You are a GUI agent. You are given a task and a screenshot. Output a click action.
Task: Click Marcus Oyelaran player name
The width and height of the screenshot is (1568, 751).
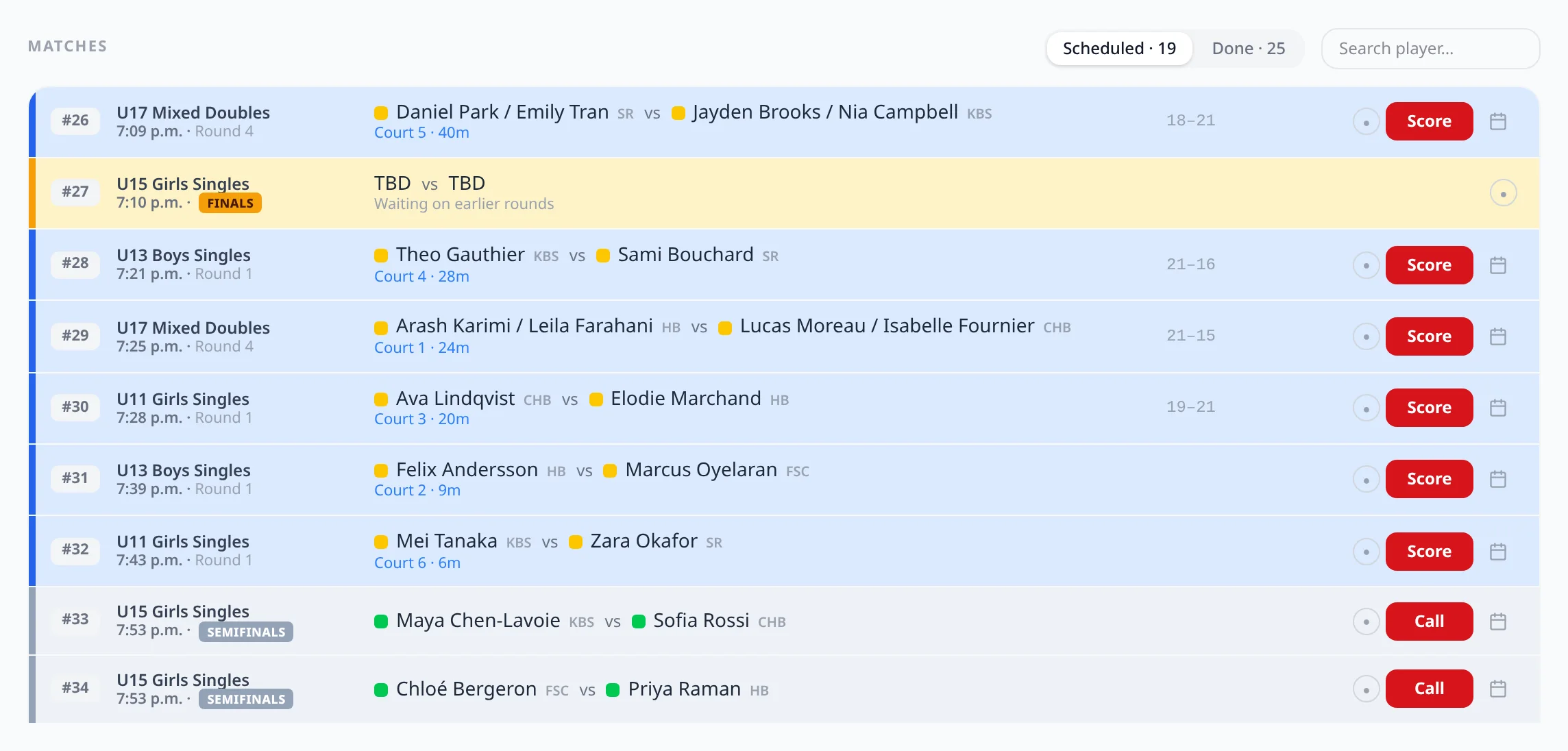(x=701, y=470)
